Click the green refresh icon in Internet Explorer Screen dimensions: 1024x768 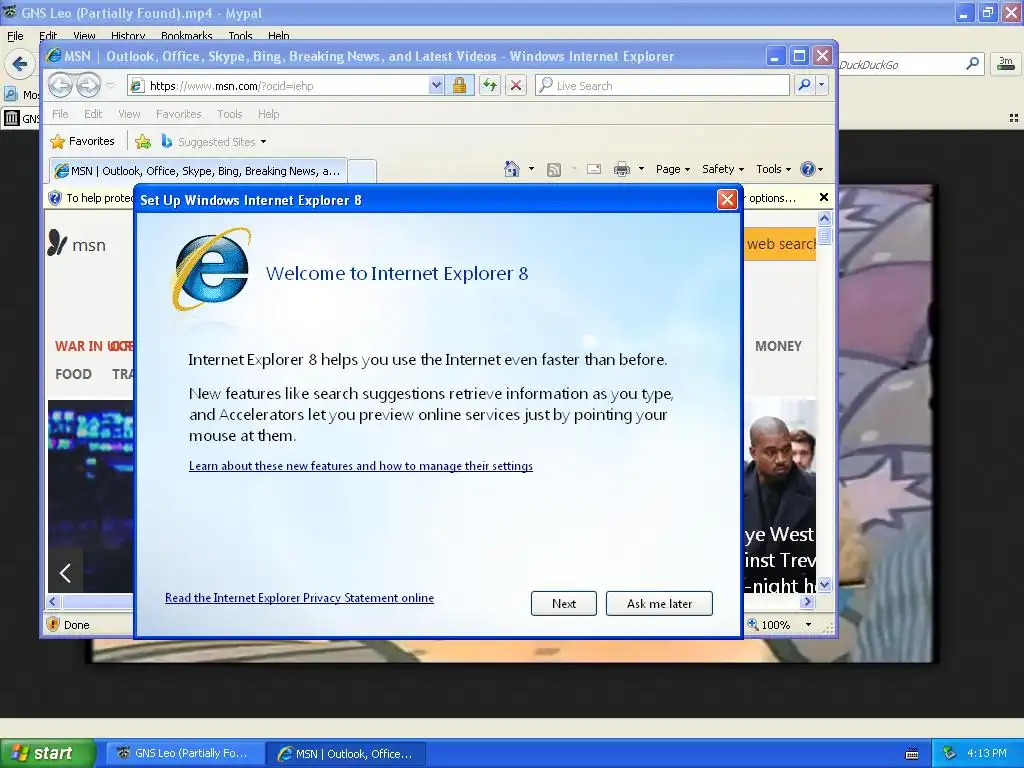coord(490,86)
